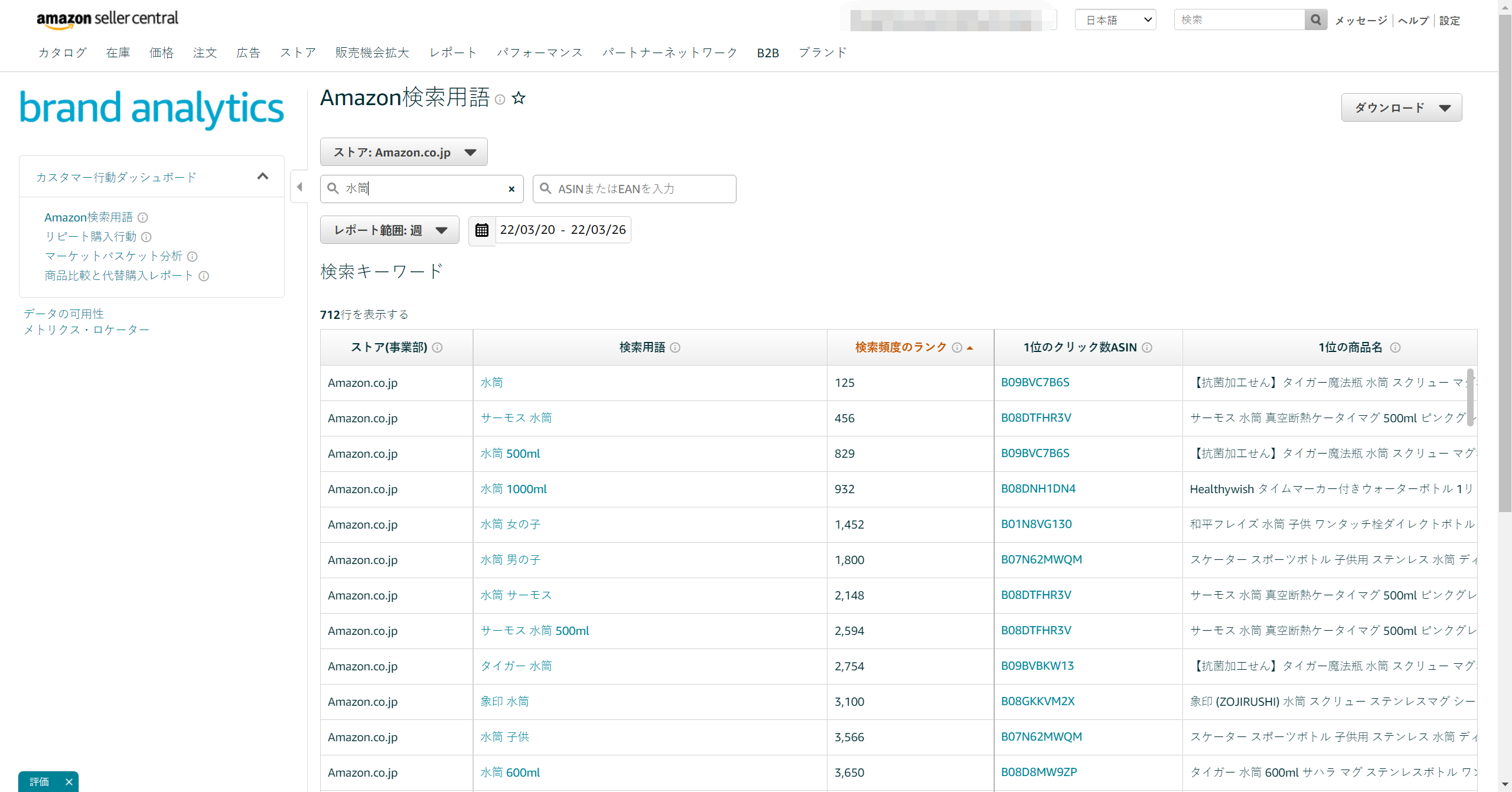Click the 水筒 1000ml search term link
This screenshot has height=792, width=1512.
pyautogui.click(x=513, y=489)
